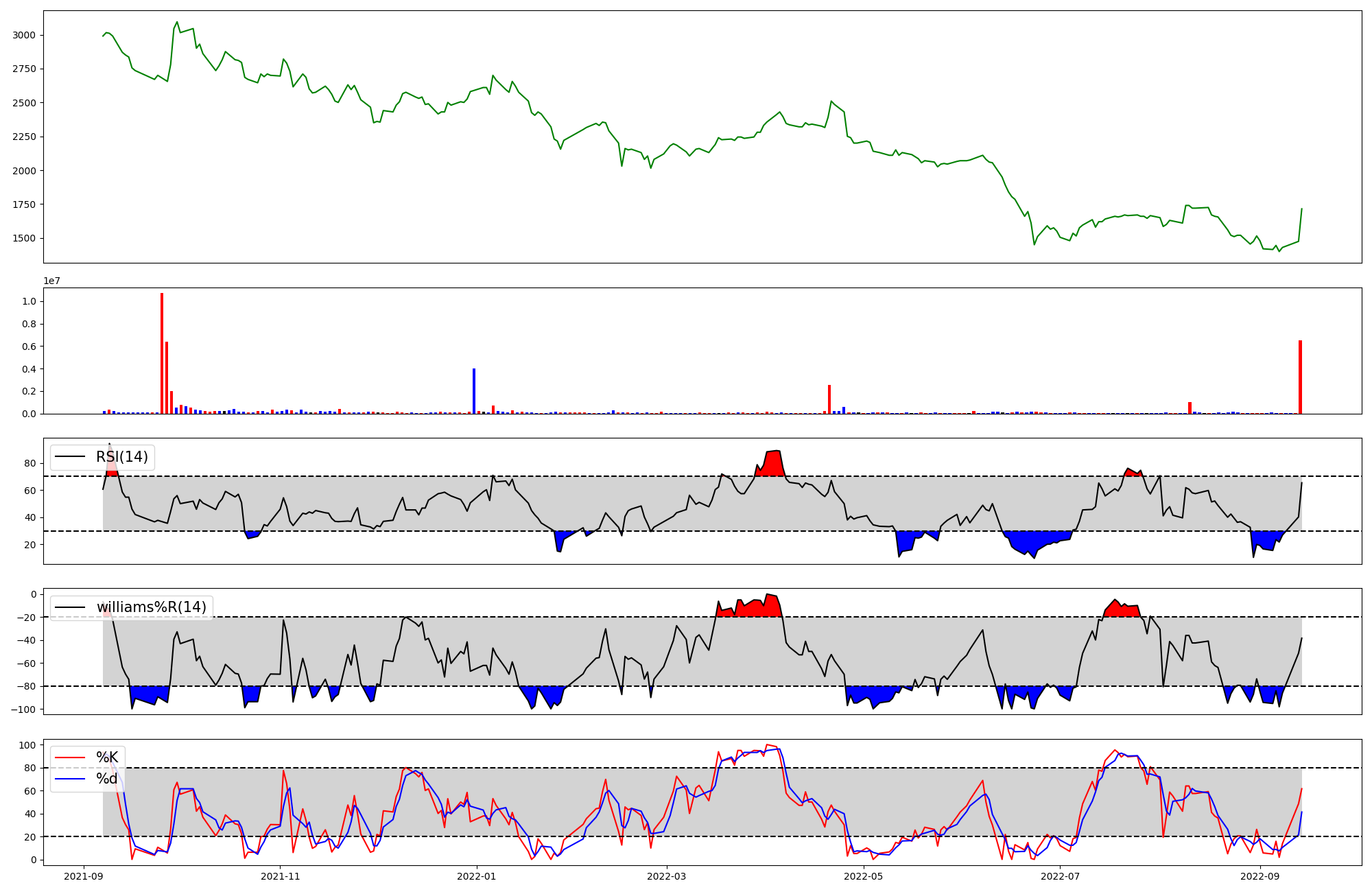The height and width of the screenshot is (892, 1372).
Task: Click the RSI(14) legend label
Action: 121,457
